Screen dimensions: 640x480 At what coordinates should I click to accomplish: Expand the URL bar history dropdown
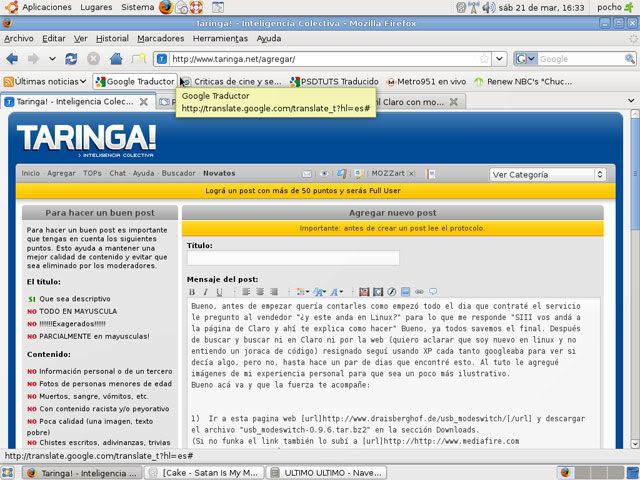click(x=499, y=59)
